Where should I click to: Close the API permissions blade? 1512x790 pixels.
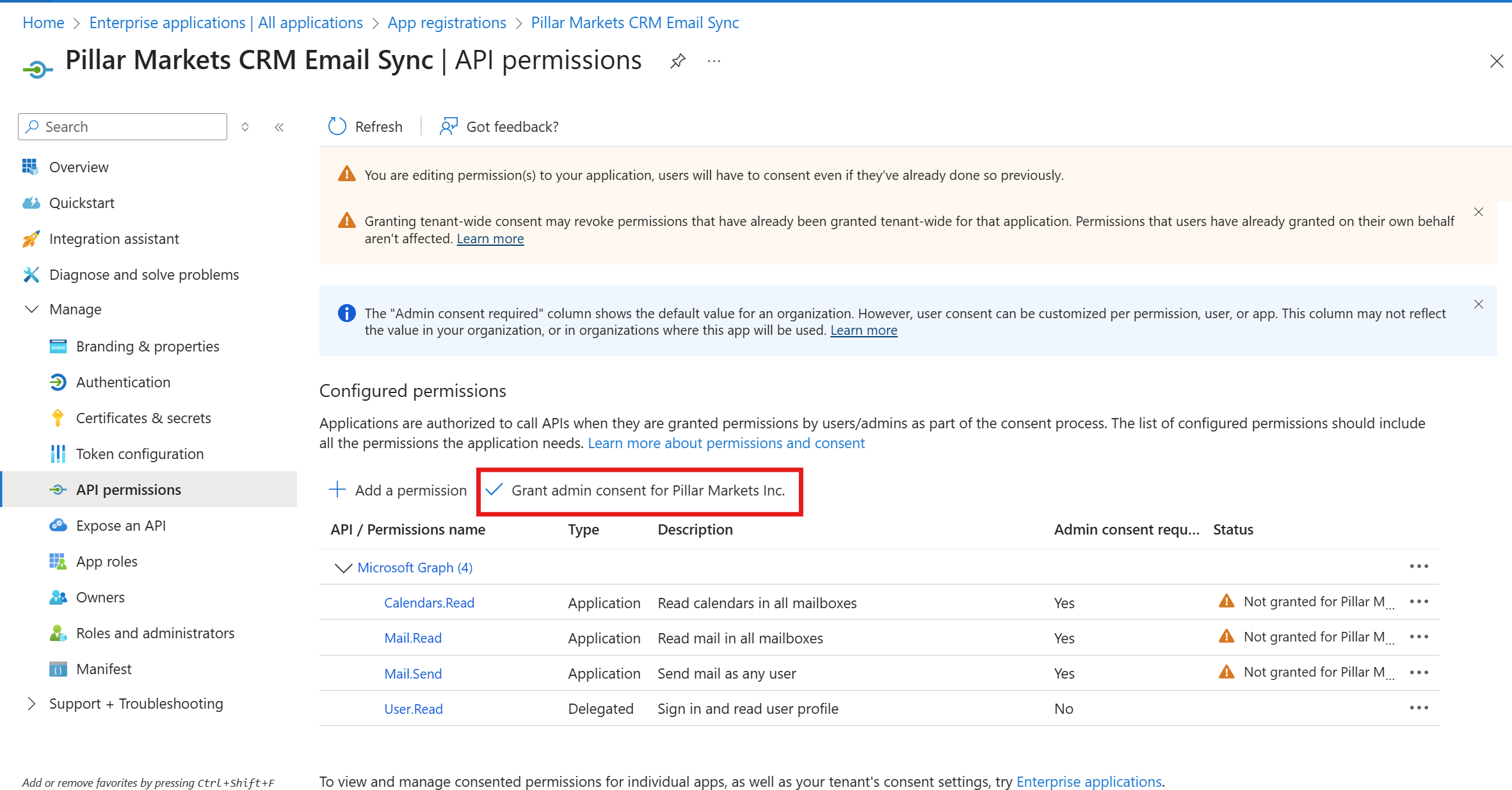tap(1497, 61)
